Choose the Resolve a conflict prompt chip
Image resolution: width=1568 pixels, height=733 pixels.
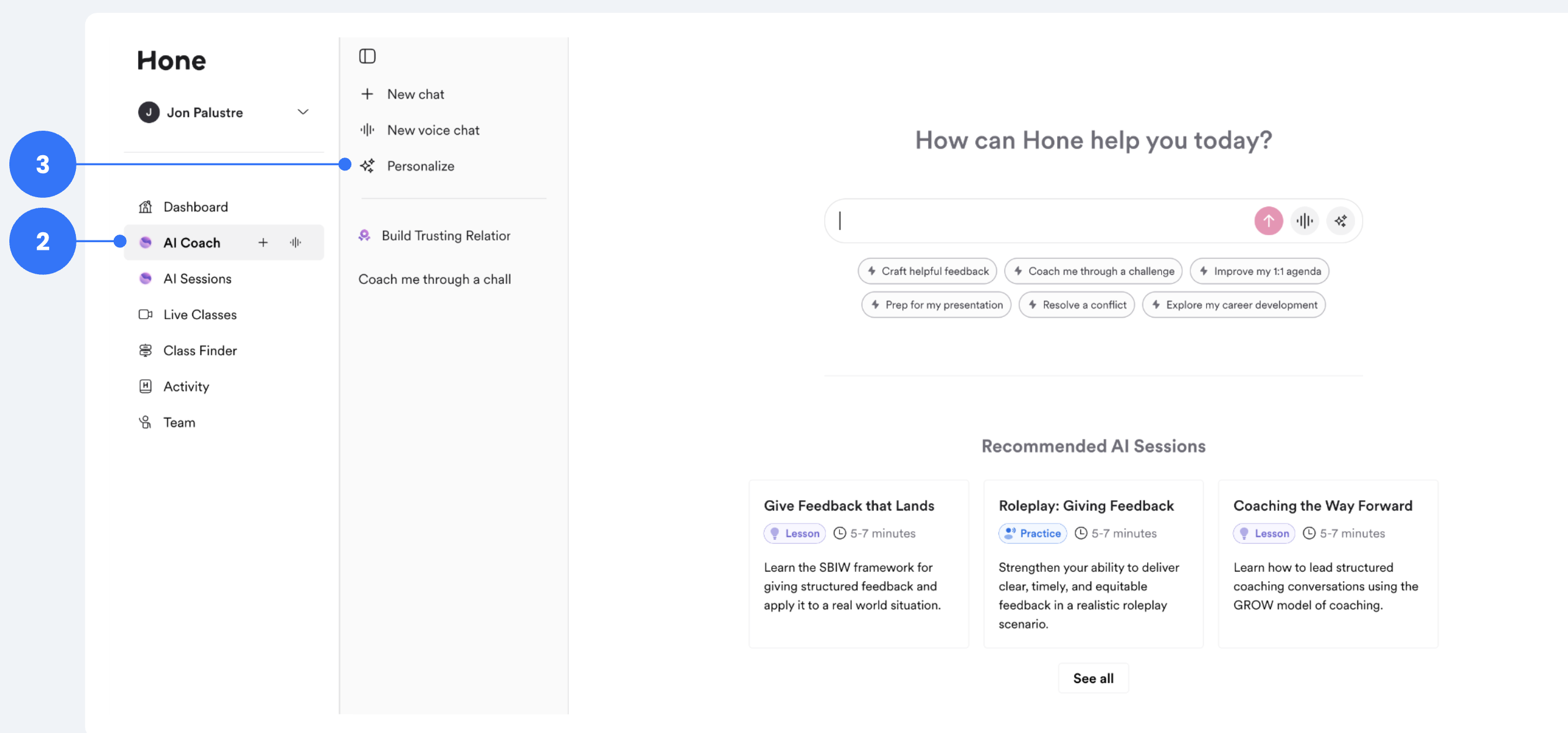click(1076, 305)
